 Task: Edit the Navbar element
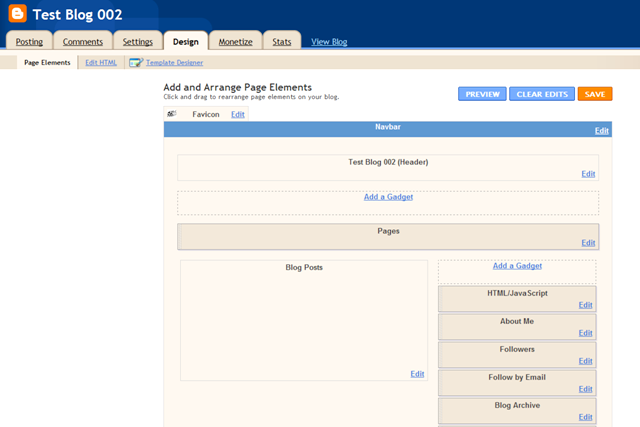[601, 131]
